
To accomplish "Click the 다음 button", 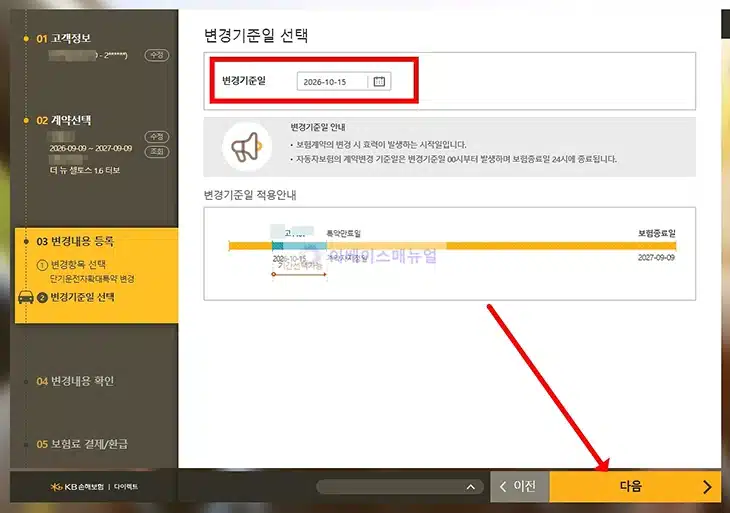I will (x=635, y=486).
